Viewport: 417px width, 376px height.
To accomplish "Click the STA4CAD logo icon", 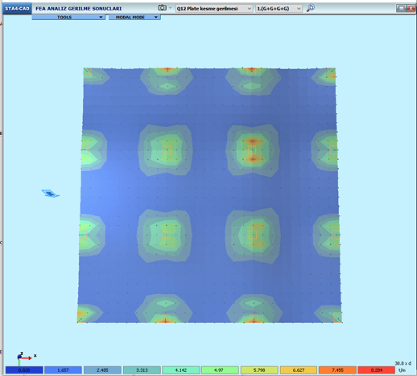I will click(x=17, y=9).
